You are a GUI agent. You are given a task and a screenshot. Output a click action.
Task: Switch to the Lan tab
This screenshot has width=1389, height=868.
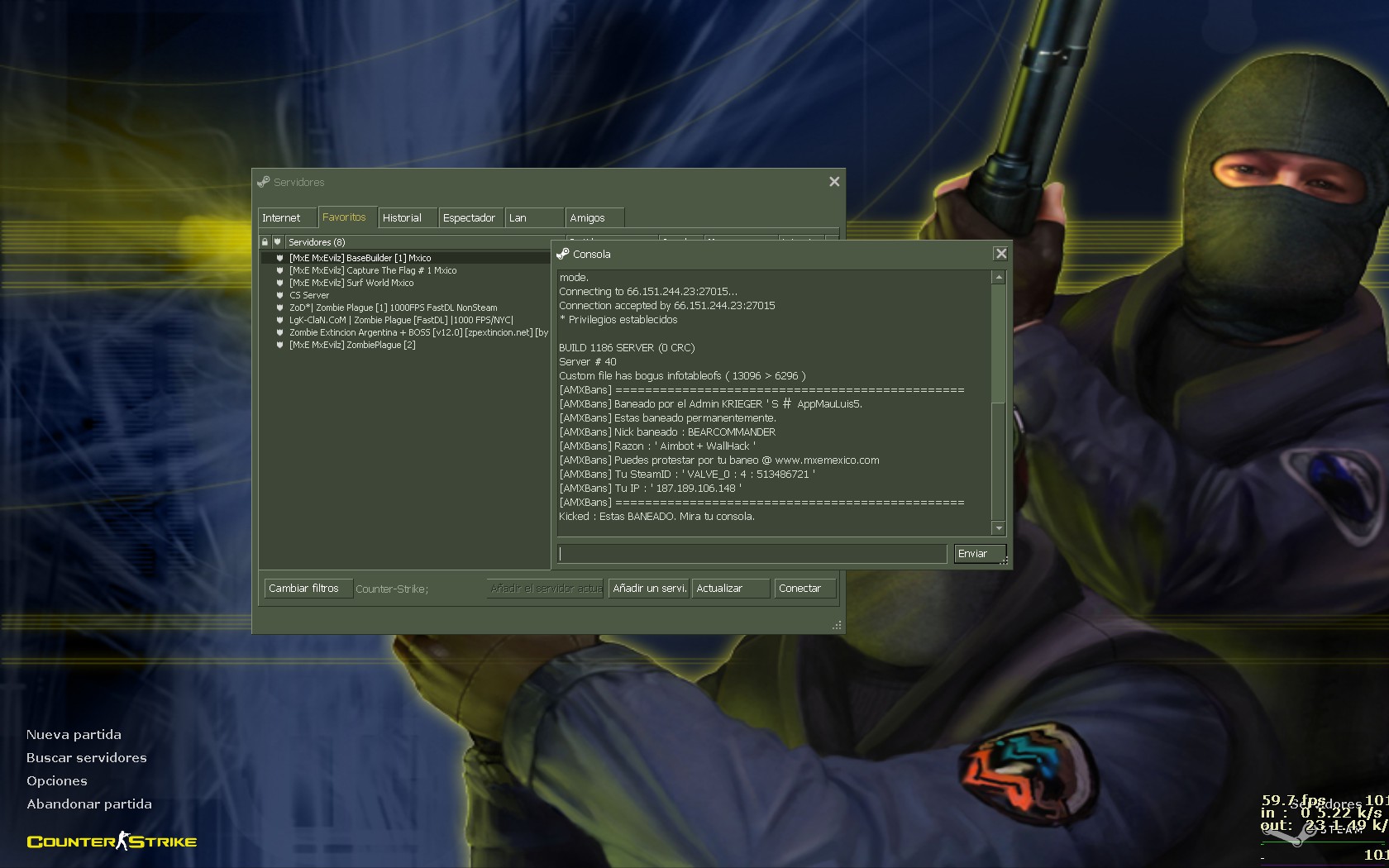[534, 218]
